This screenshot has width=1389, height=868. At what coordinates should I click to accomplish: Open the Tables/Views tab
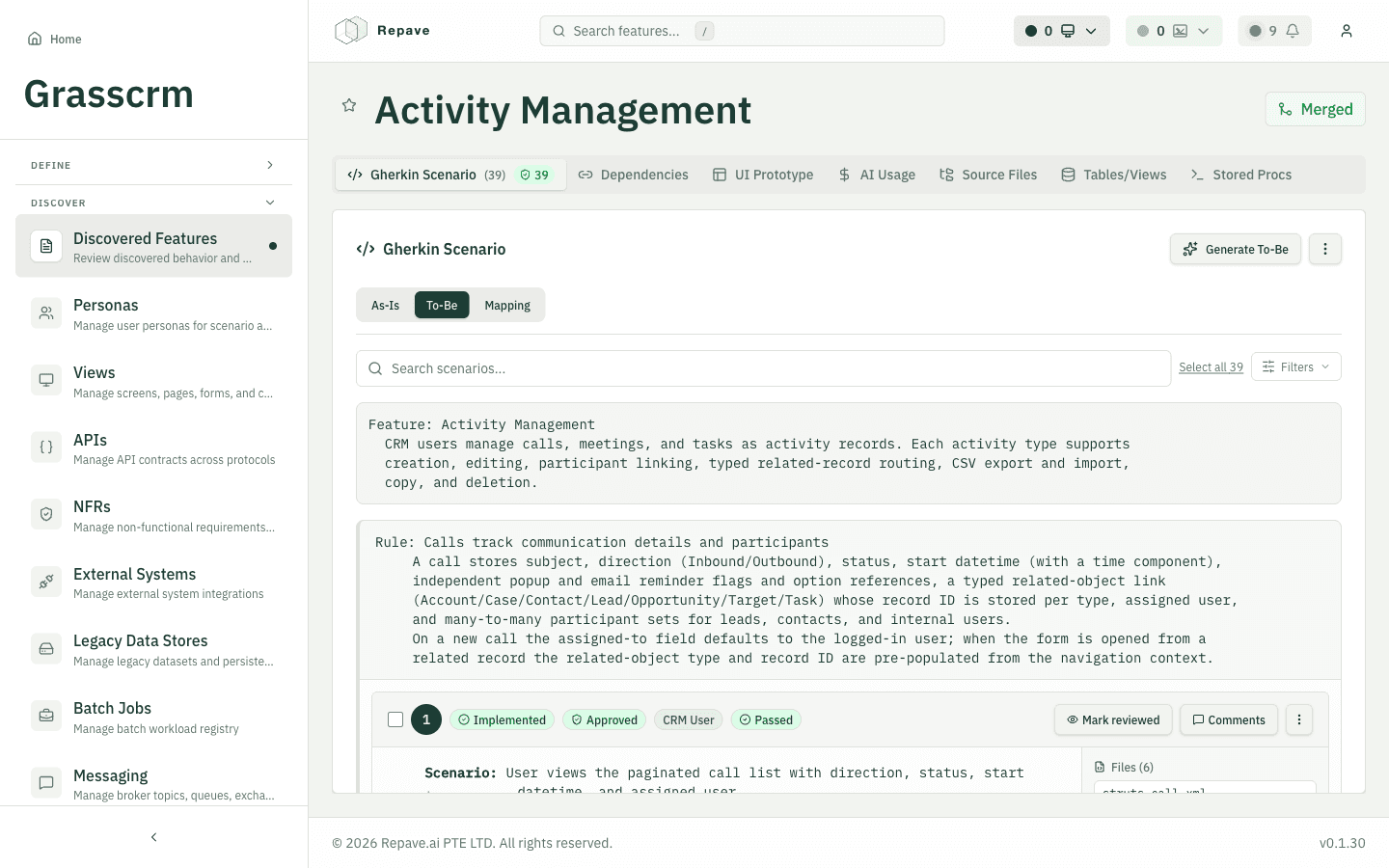click(1114, 175)
